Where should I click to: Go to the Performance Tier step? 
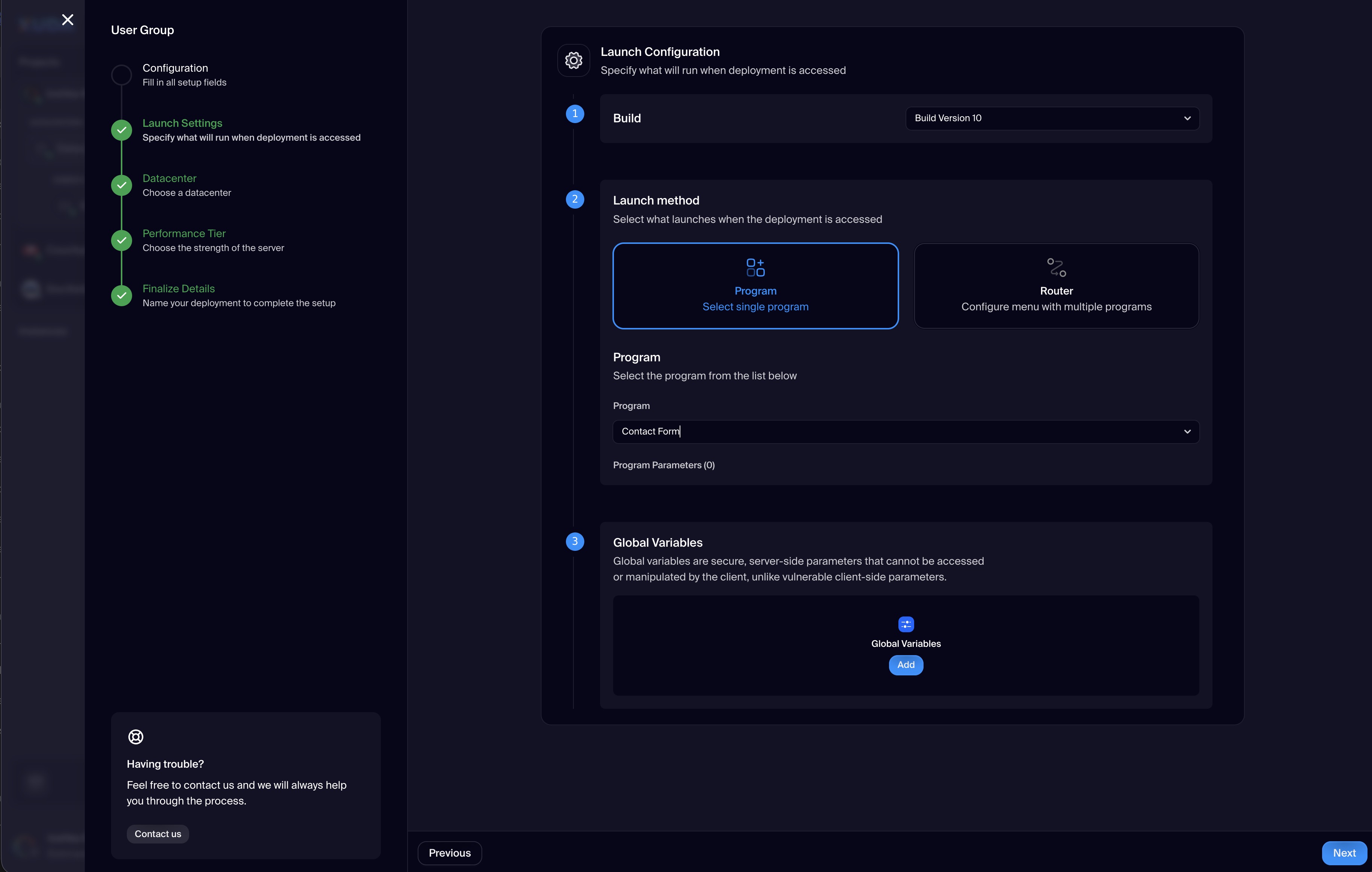pos(184,233)
